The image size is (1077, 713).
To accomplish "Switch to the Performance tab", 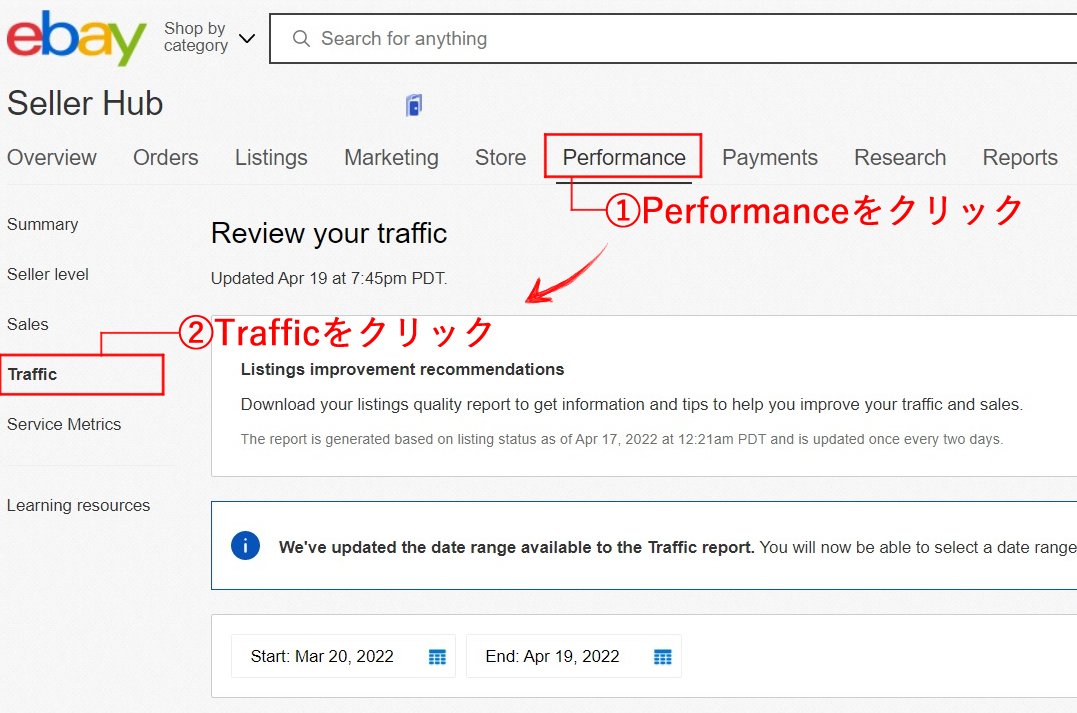I will 623,158.
